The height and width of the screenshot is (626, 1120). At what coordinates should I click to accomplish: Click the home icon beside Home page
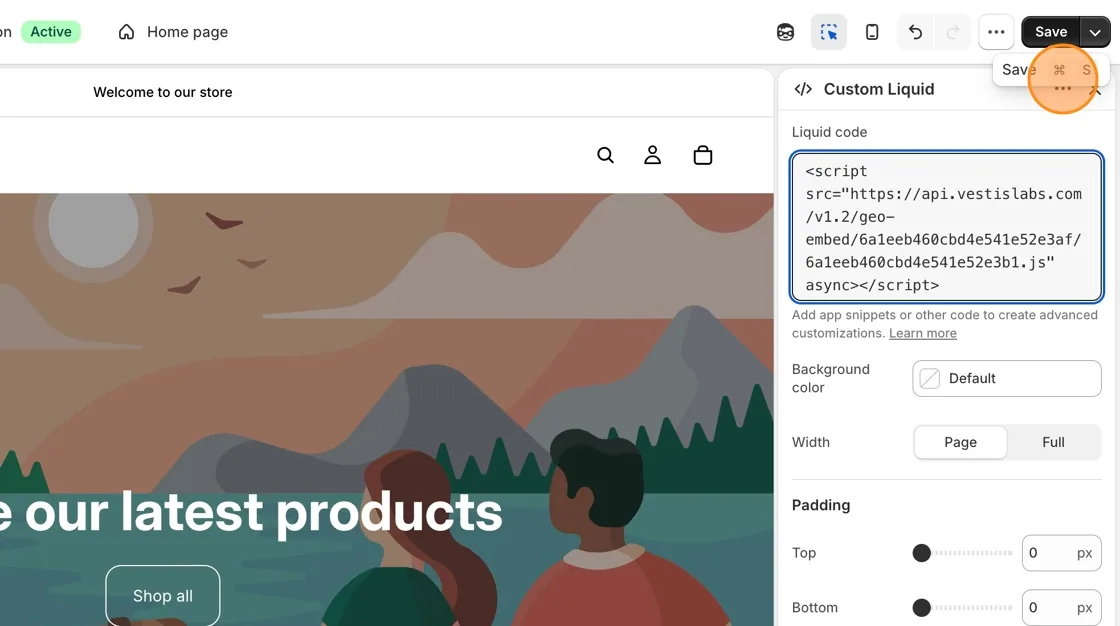click(x=126, y=32)
